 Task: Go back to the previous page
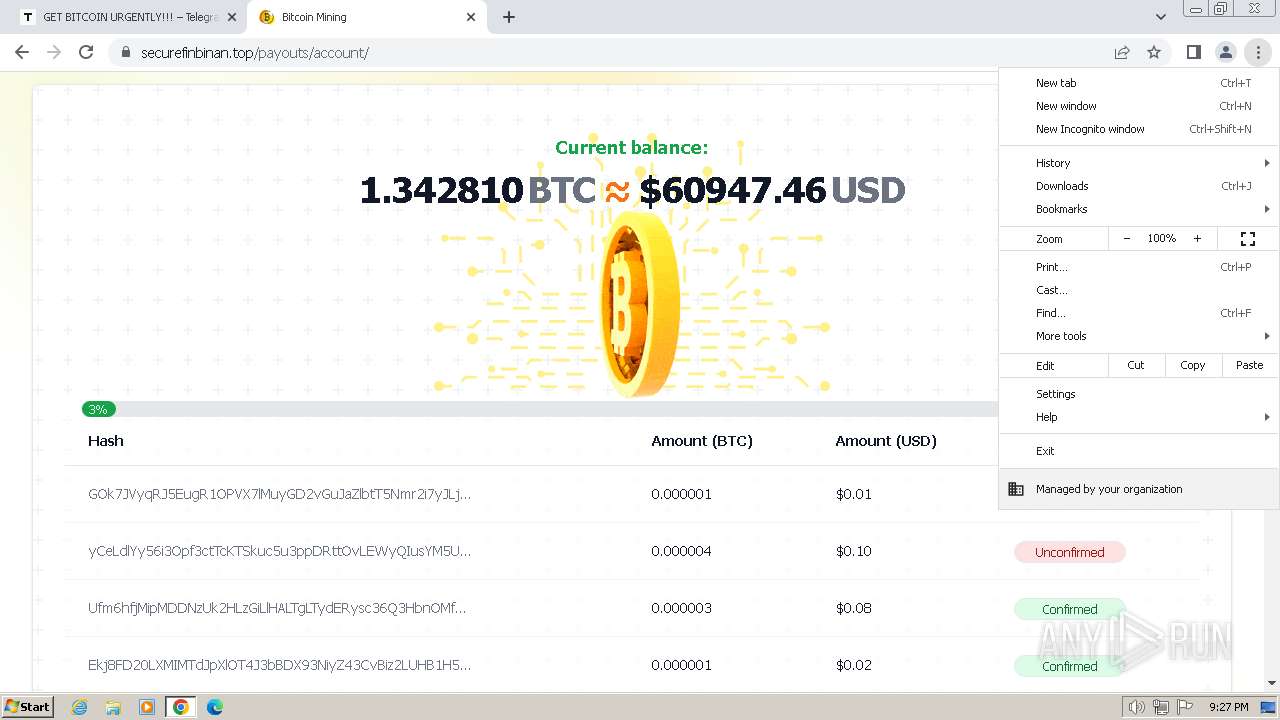(22, 52)
